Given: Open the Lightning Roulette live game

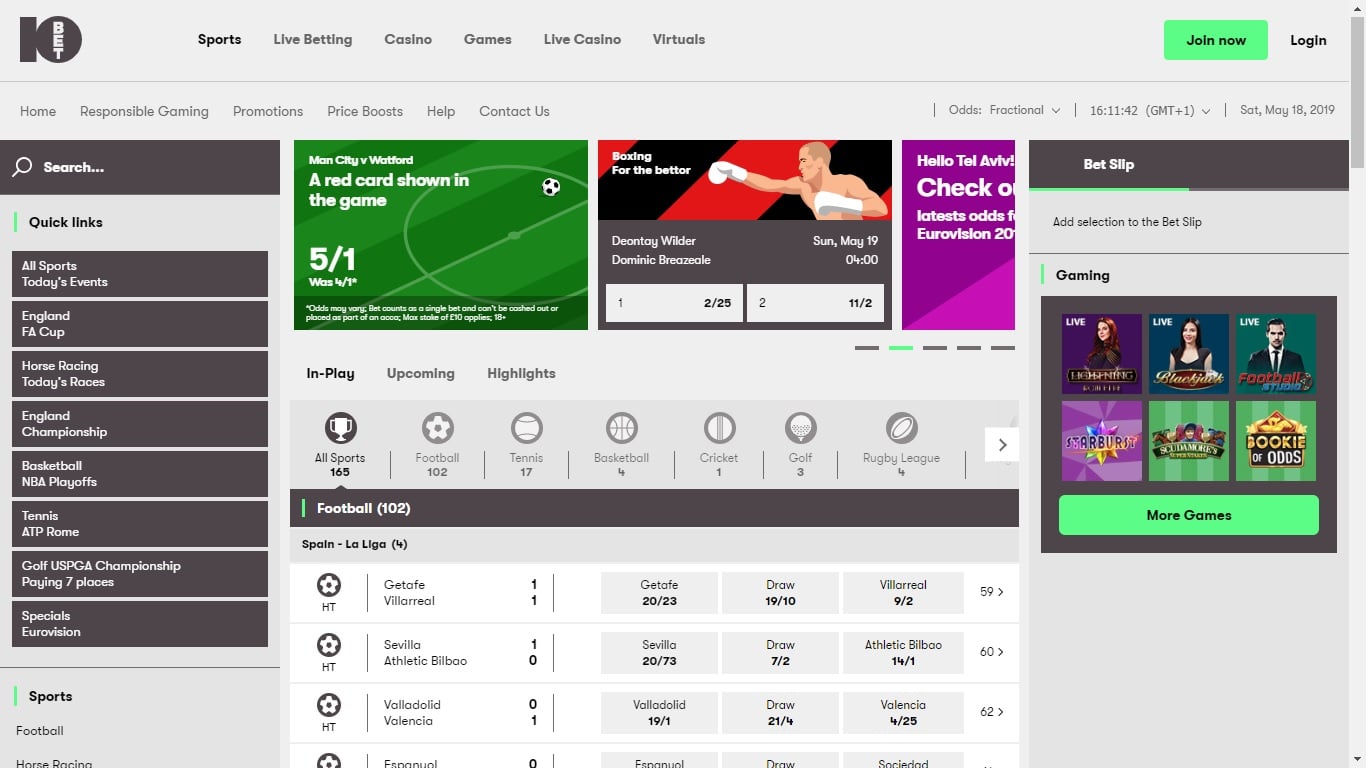Looking at the screenshot, I should (x=1102, y=354).
